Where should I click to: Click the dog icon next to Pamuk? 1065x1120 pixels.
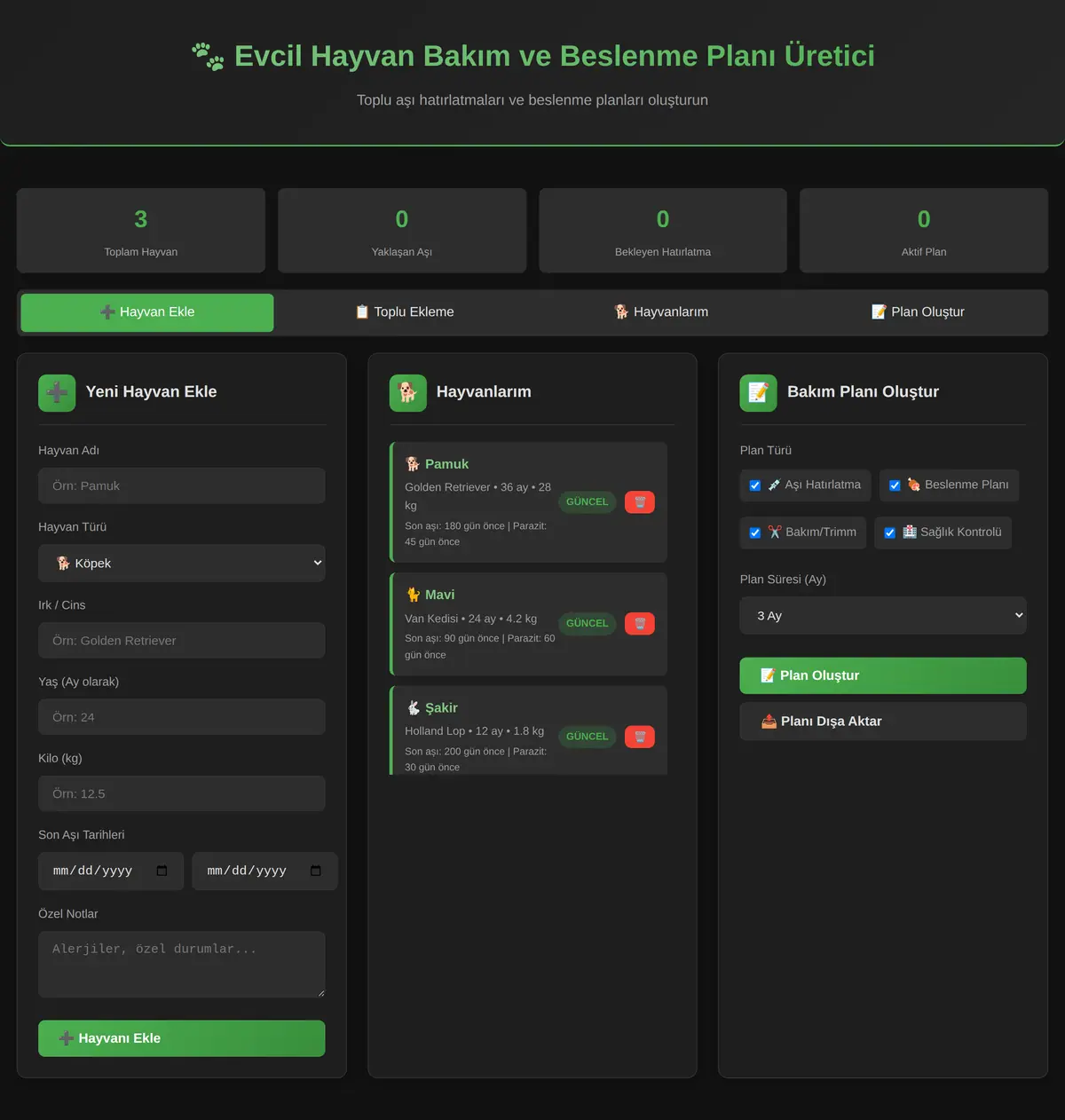[413, 464]
